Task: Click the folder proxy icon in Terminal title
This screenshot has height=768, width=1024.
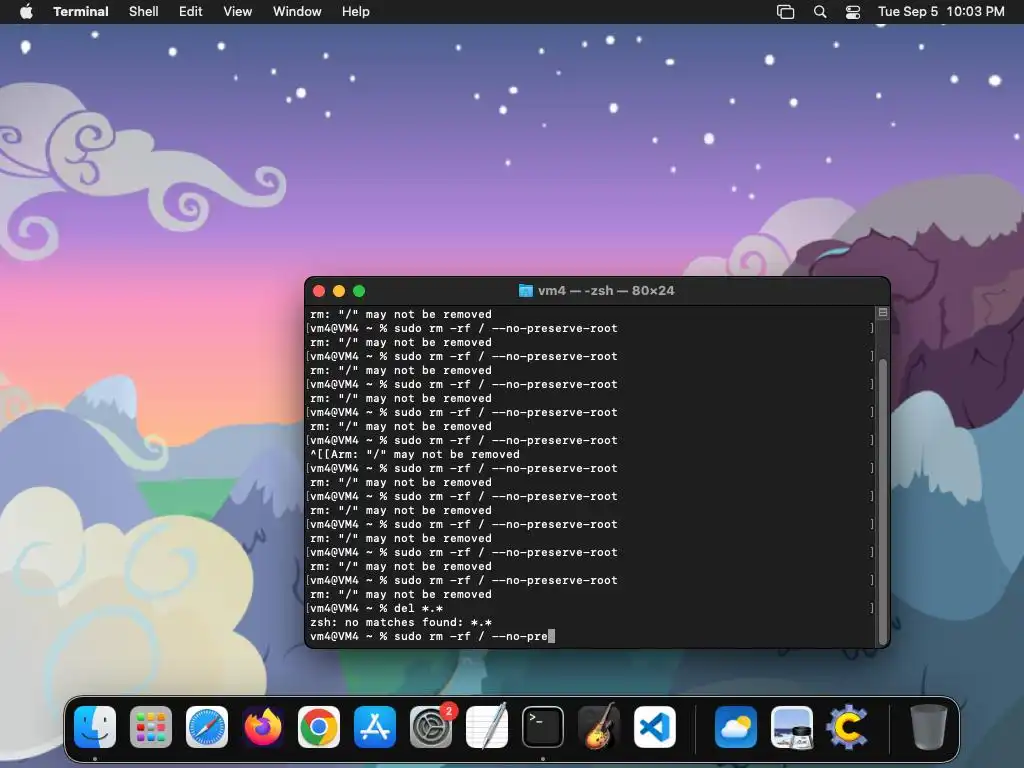Action: click(525, 291)
